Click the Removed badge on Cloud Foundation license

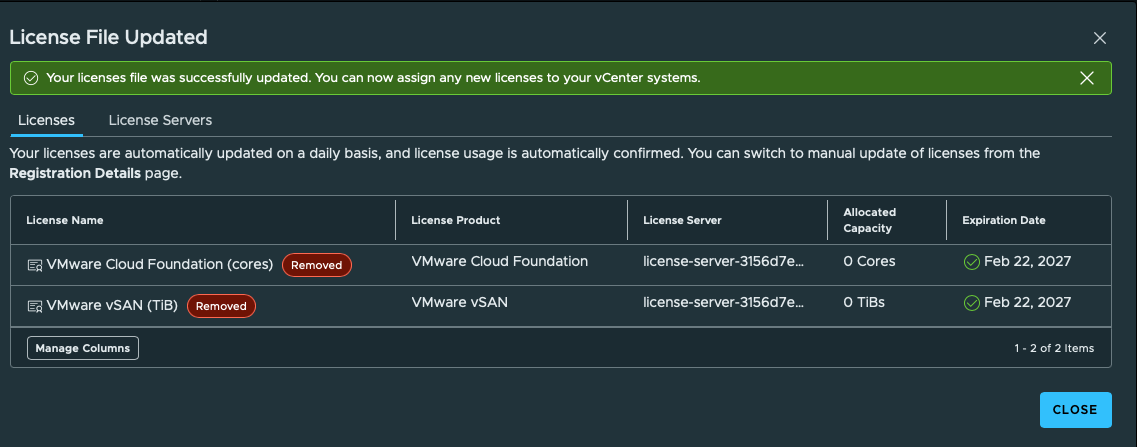coord(317,265)
